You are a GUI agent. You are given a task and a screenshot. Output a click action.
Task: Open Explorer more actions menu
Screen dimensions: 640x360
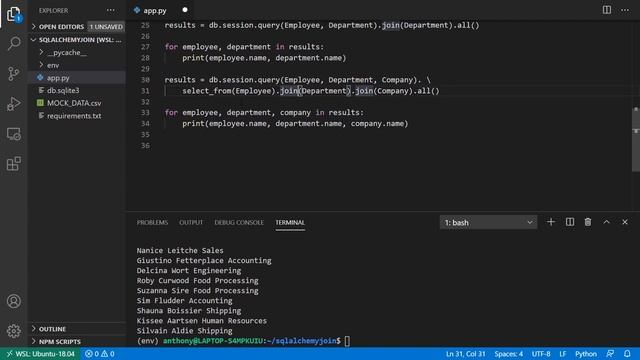(111, 10)
